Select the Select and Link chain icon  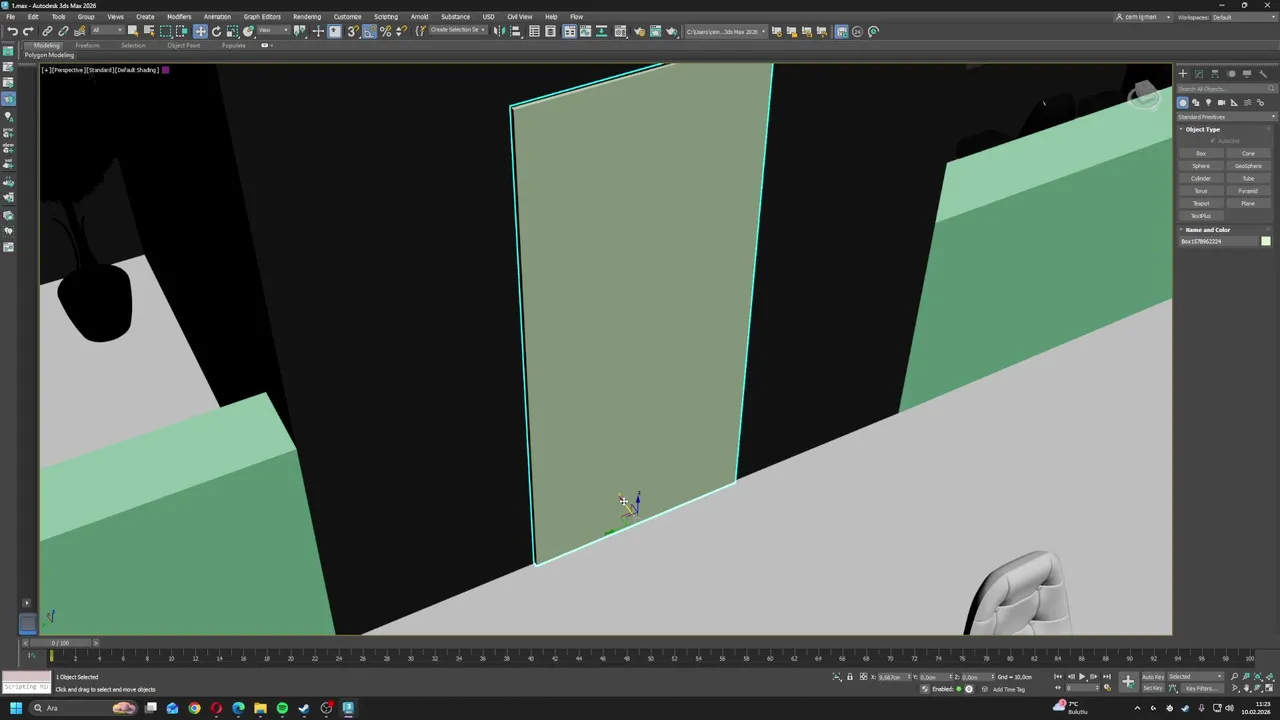click(x=47, y=31)
